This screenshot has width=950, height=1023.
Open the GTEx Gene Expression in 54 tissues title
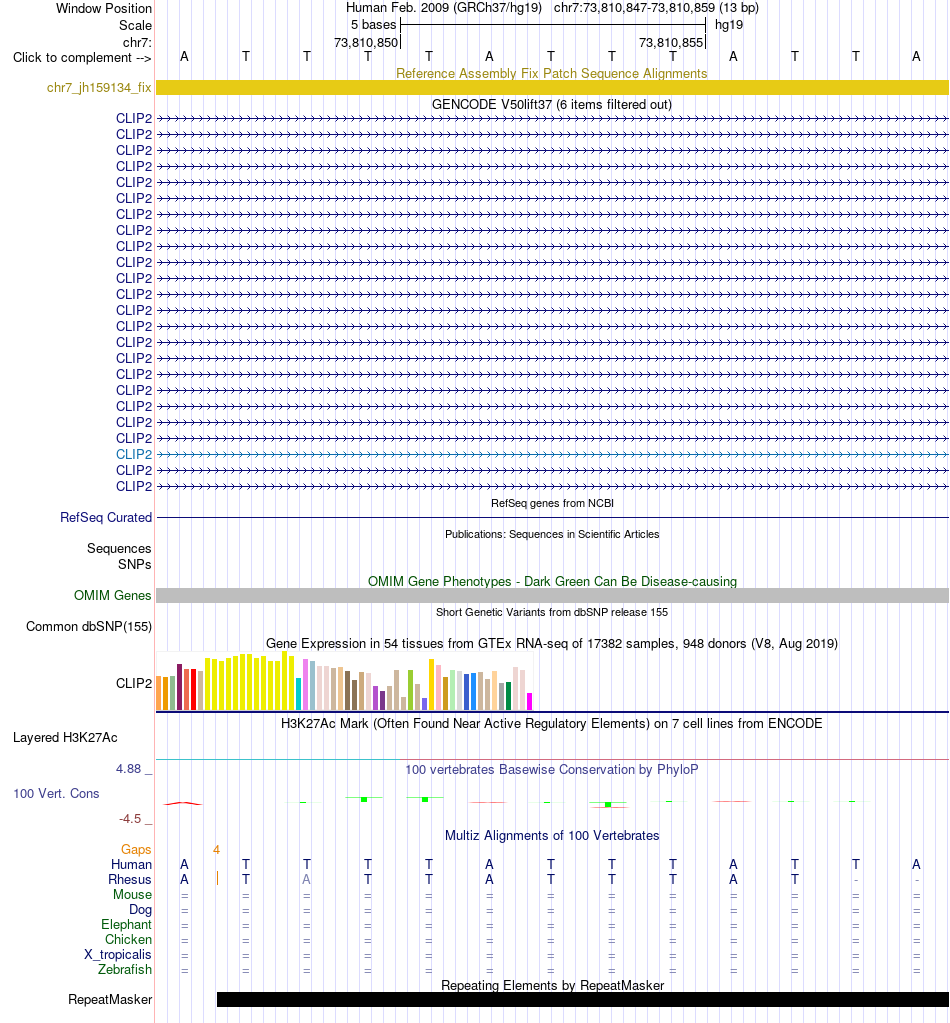(552, 643)
